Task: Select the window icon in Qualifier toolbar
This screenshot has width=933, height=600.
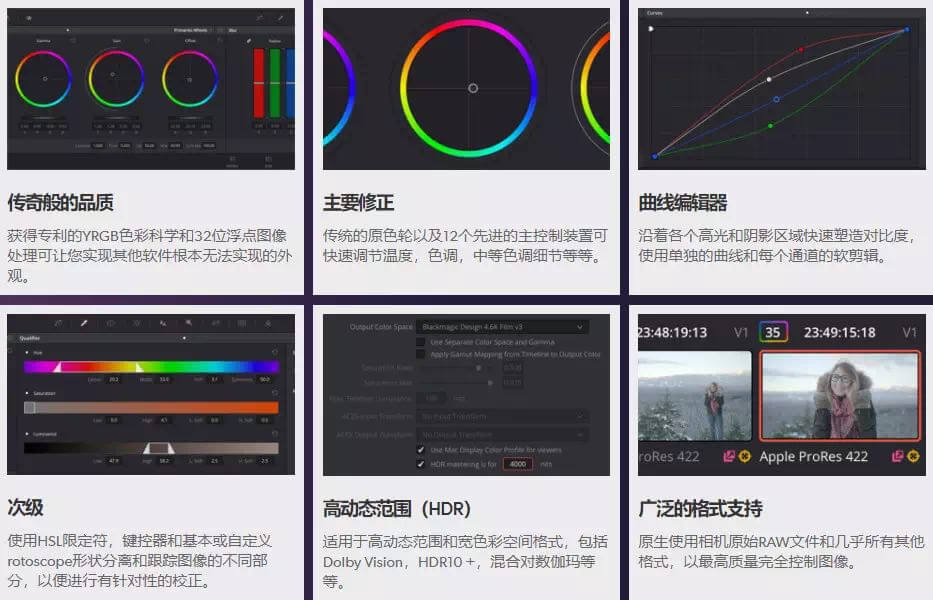Action: coord(111,324)
